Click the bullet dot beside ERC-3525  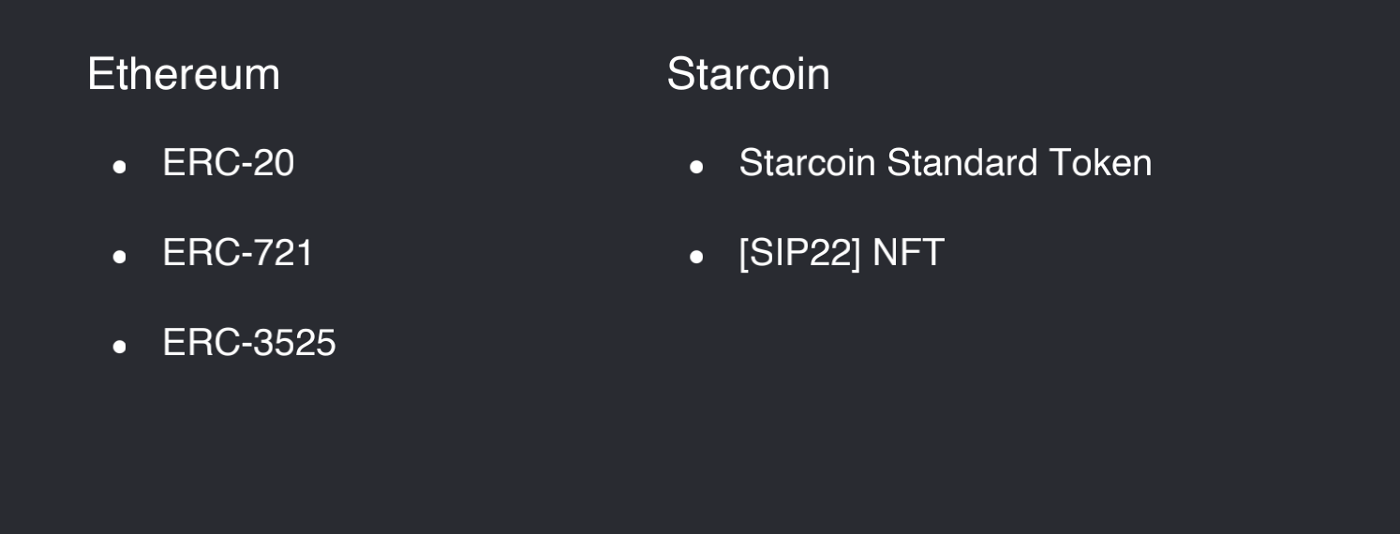120,347
